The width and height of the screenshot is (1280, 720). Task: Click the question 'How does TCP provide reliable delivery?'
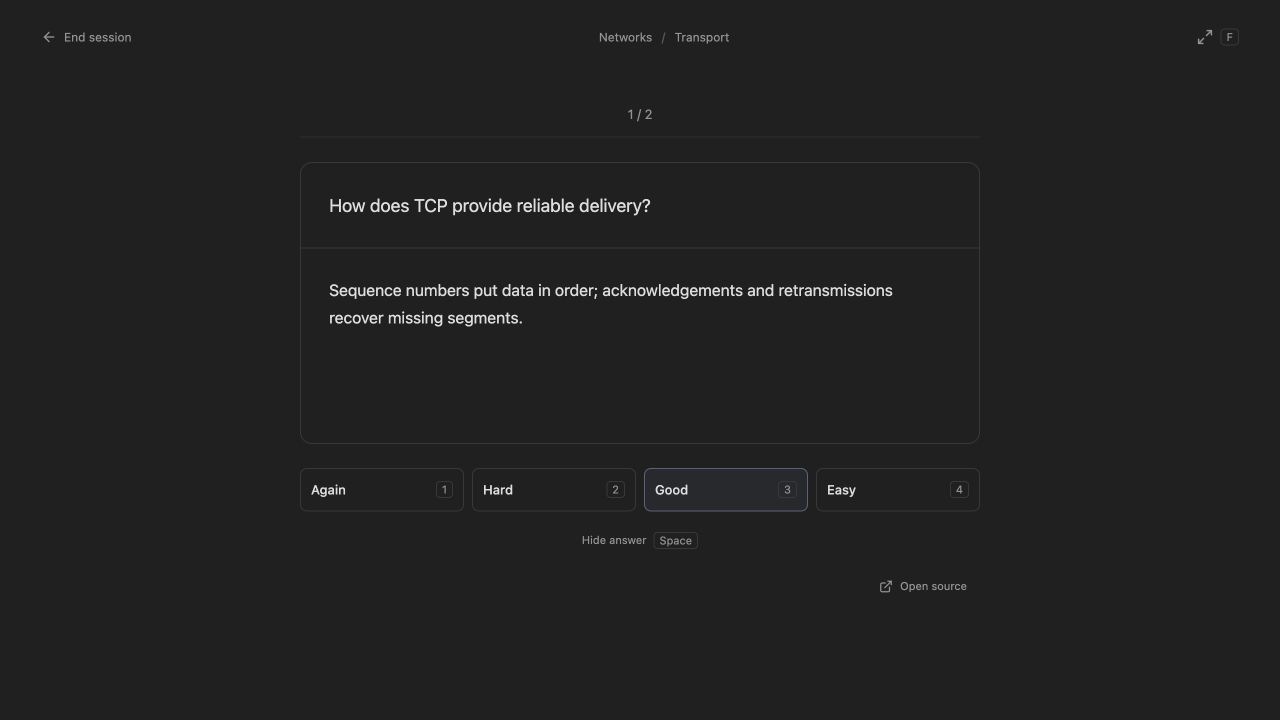pos(490,206)
